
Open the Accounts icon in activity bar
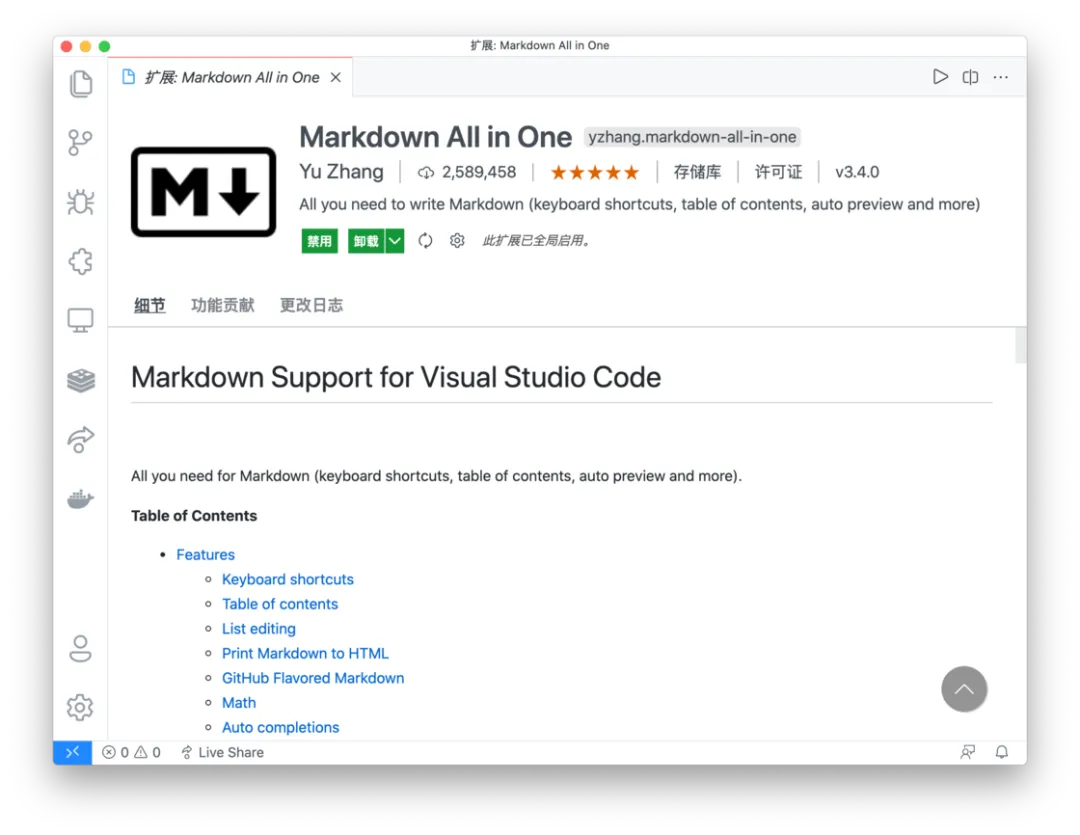point(81,648)
